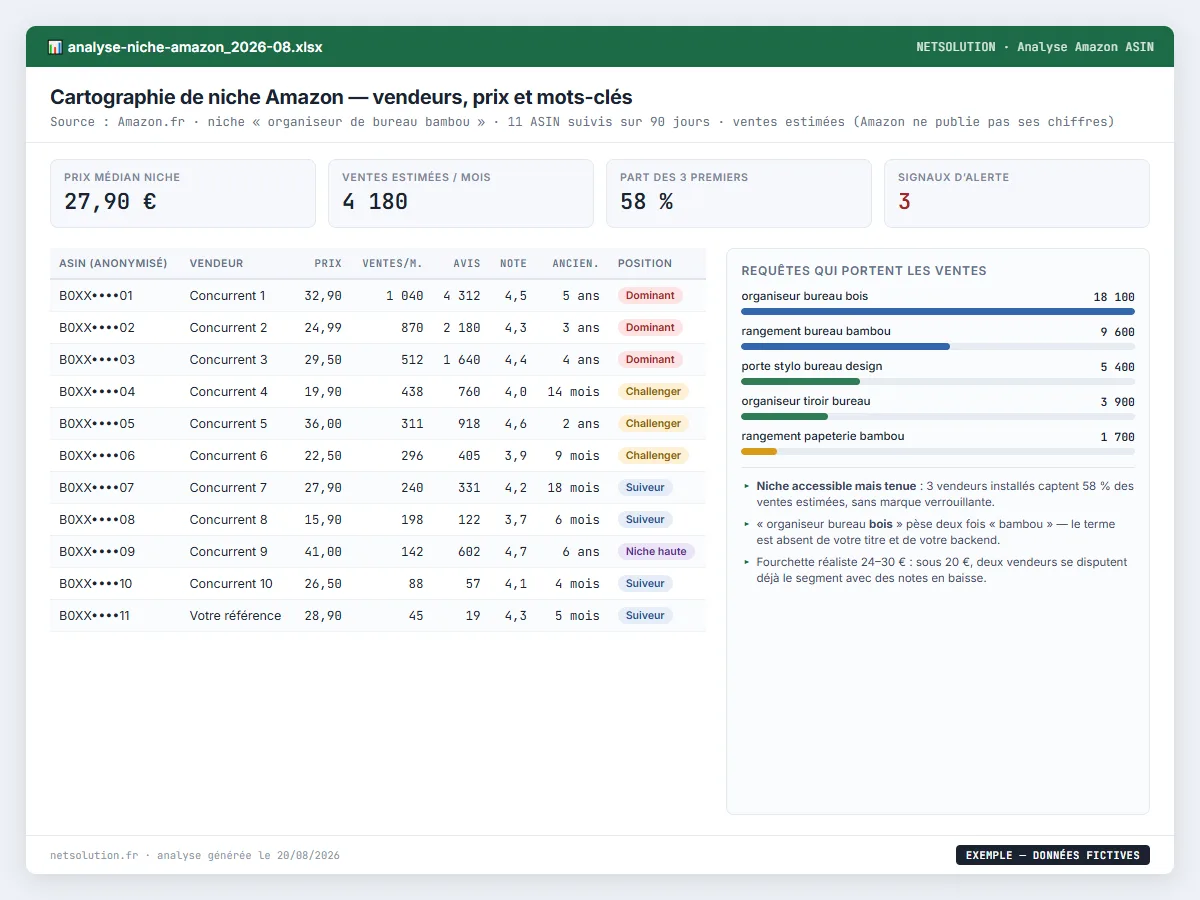This screenshot has width=1200, height=900.
Task: Select the Concurrent 2 vendor cell
Action: pyautogui.click(x=229, y=328)
